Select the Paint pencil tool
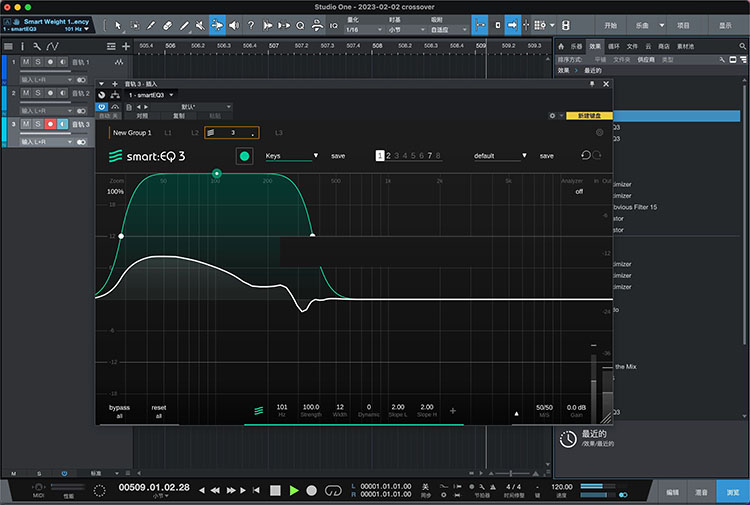This screenshot has height=505, width=750. 184,25
